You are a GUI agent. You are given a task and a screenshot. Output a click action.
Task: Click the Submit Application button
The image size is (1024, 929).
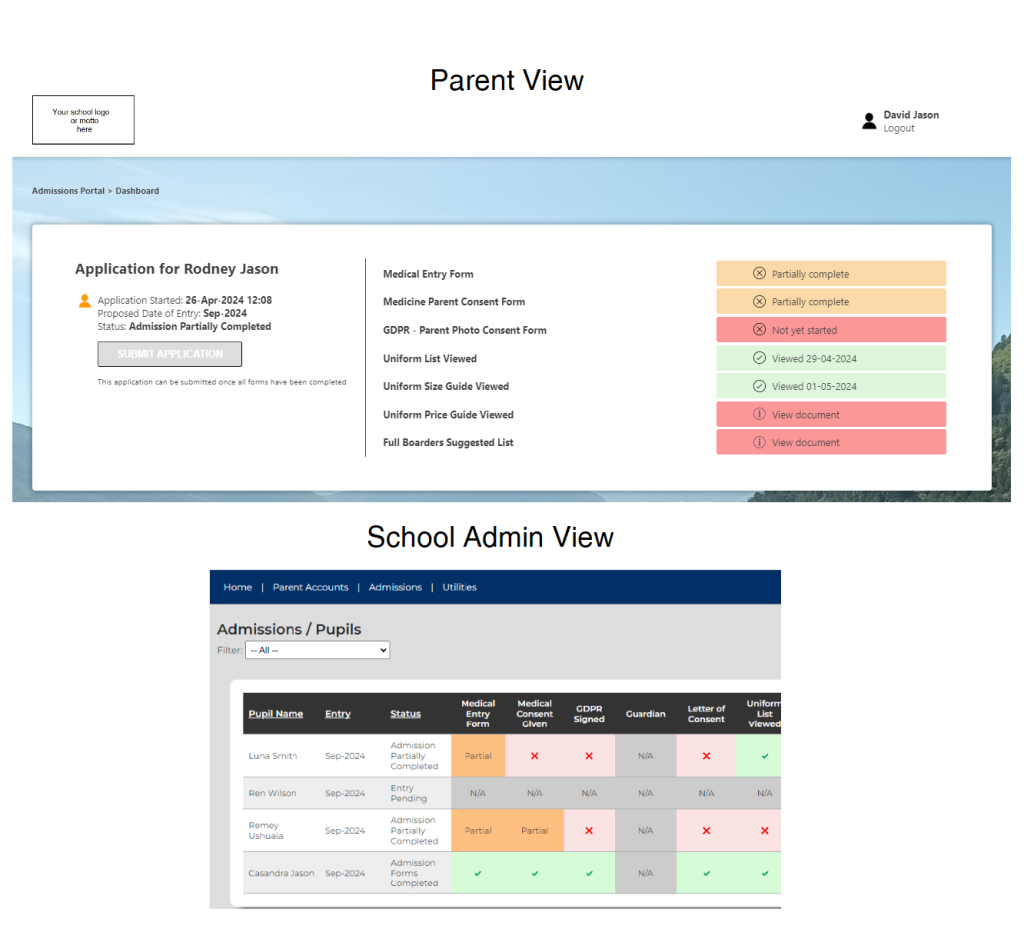click(x=169, y=353)
